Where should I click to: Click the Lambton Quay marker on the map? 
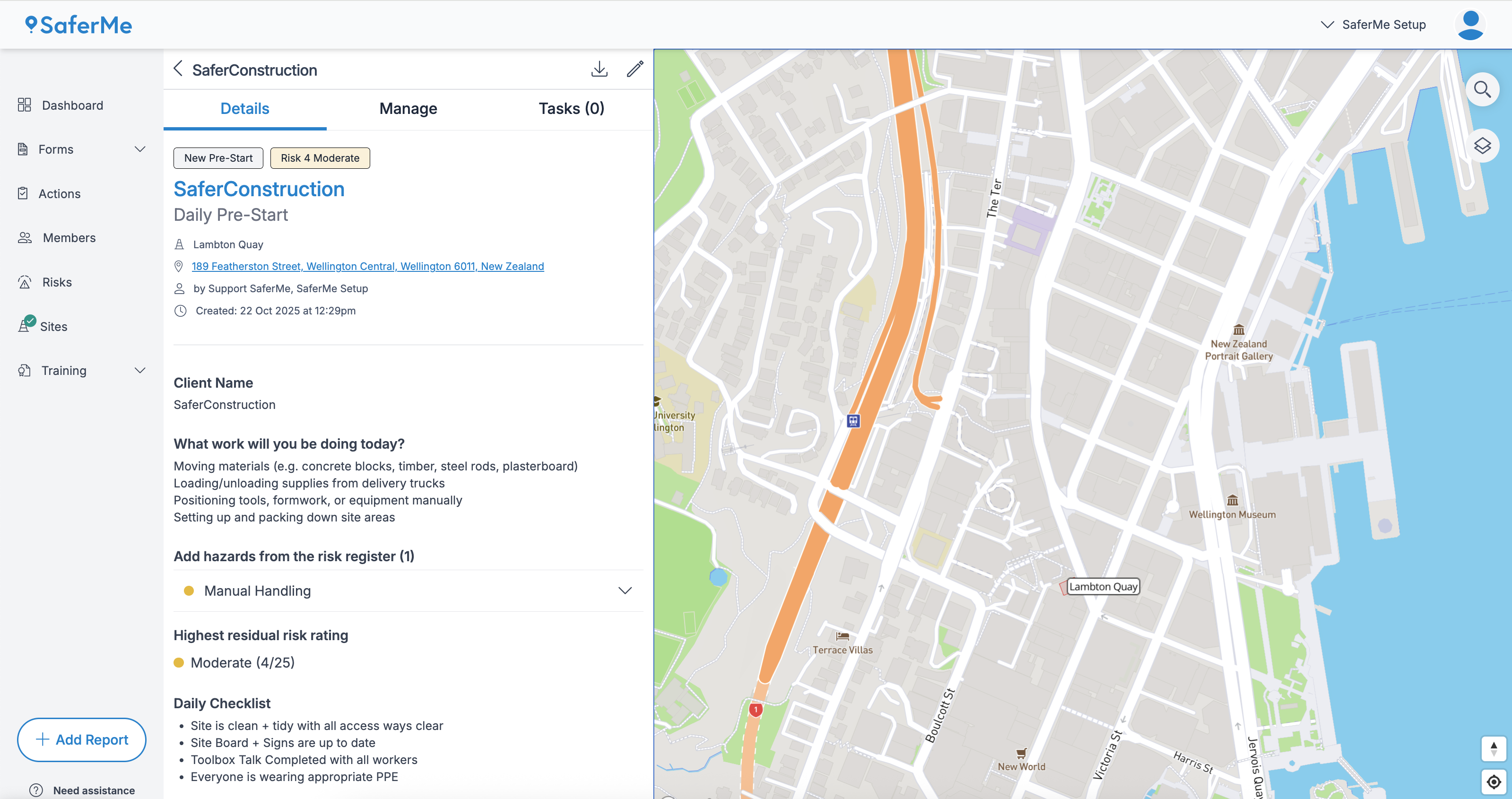(1102, 586)
